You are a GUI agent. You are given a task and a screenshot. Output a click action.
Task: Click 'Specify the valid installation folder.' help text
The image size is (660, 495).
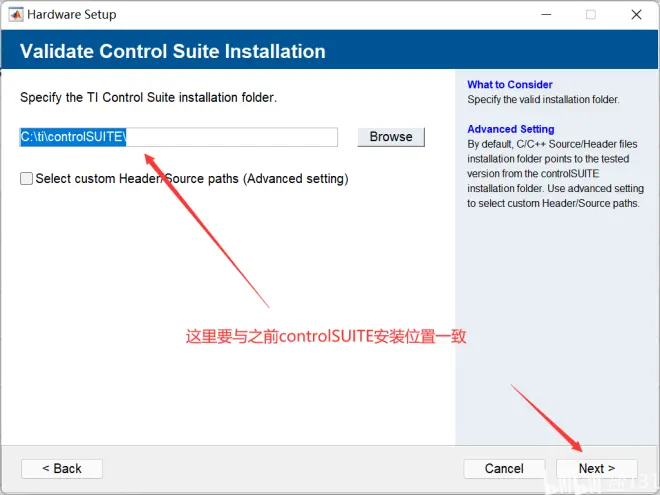coord(543,100)
